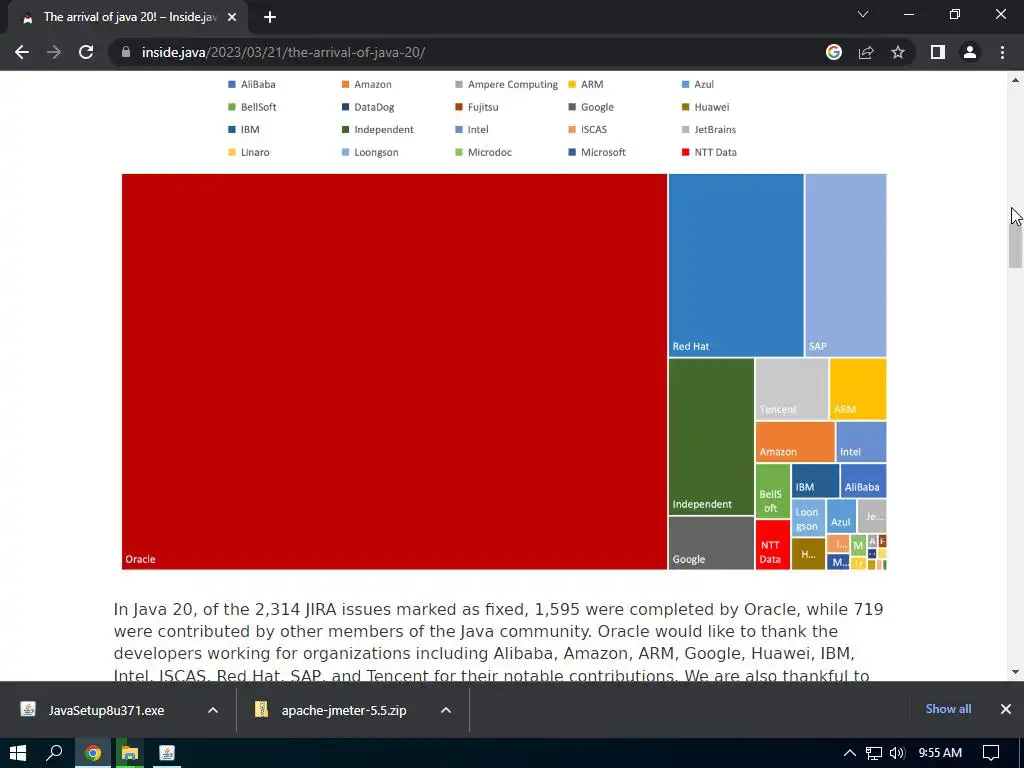Click the Amazon legend color swatch
Screen dimensions: 1024x768
pos(345,84)
